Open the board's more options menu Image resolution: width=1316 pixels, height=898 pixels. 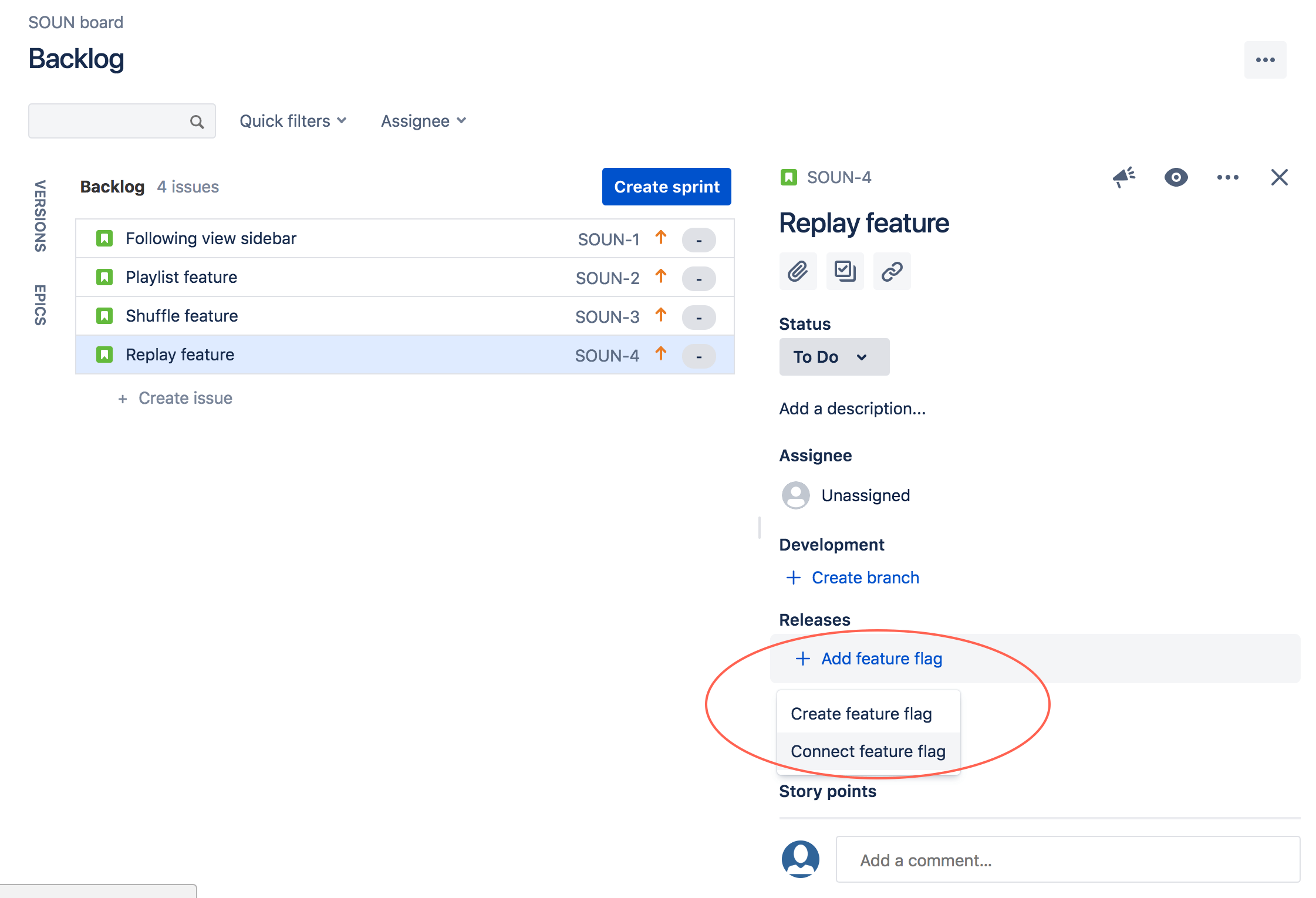click(x=1265, y=59)
